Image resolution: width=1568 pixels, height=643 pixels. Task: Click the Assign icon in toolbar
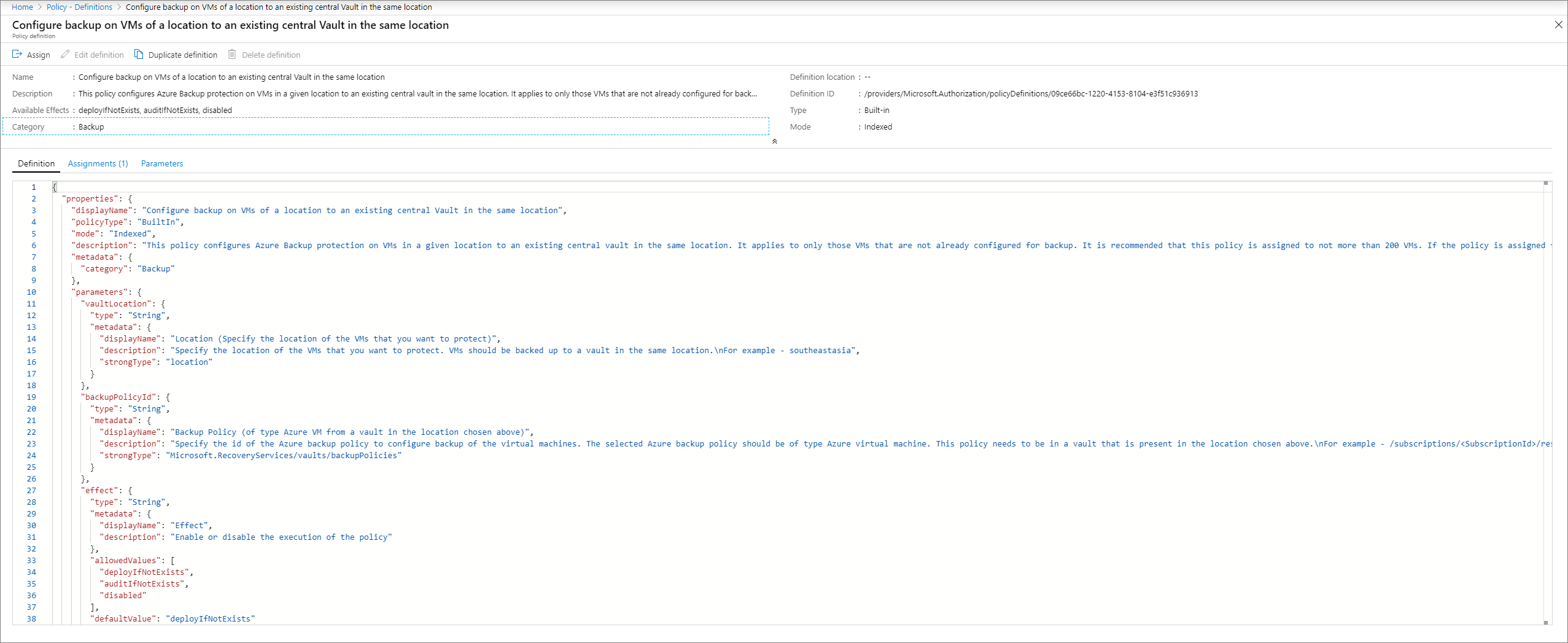coord(17,55)
